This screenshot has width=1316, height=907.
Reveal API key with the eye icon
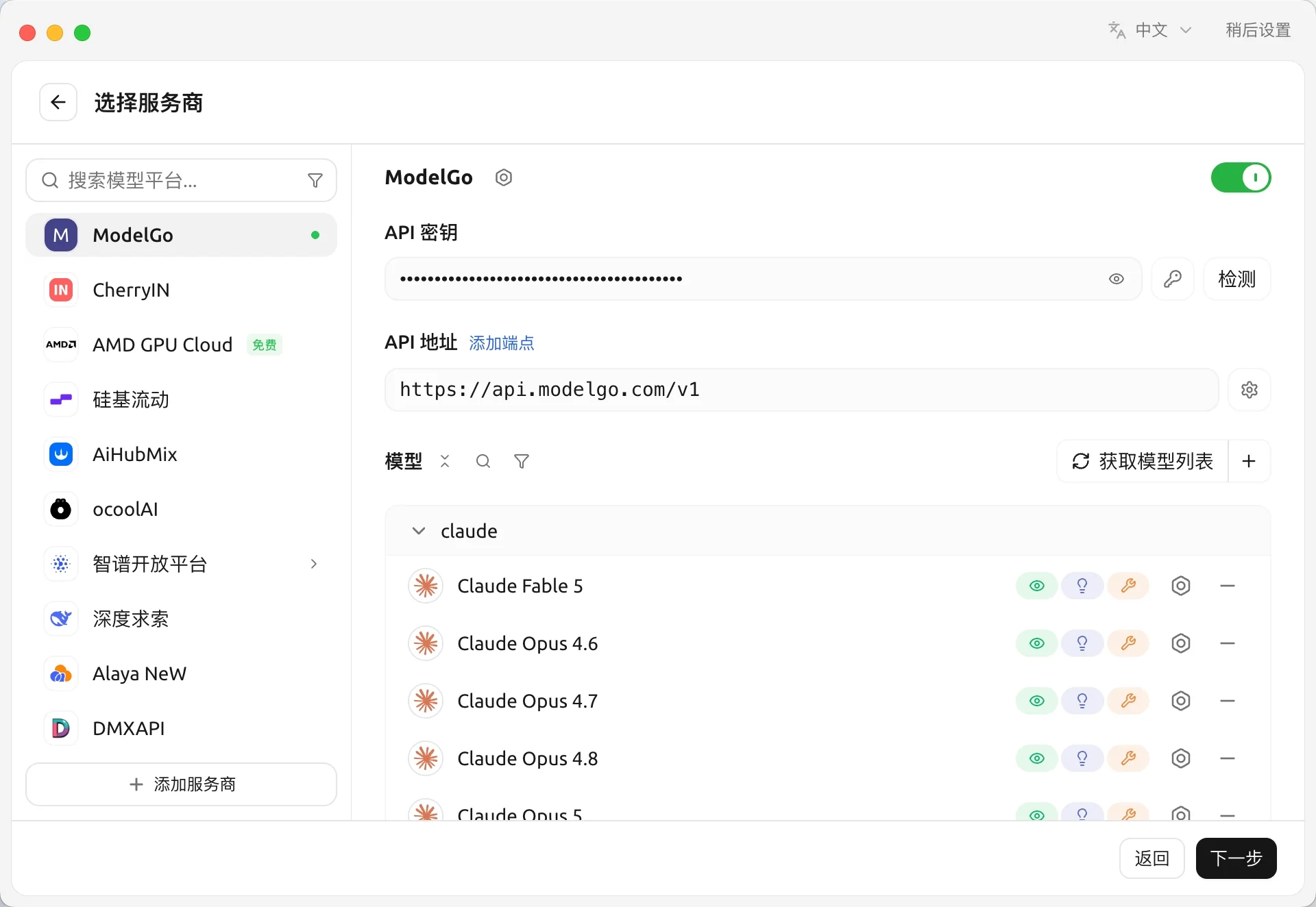pos(1117,279)
